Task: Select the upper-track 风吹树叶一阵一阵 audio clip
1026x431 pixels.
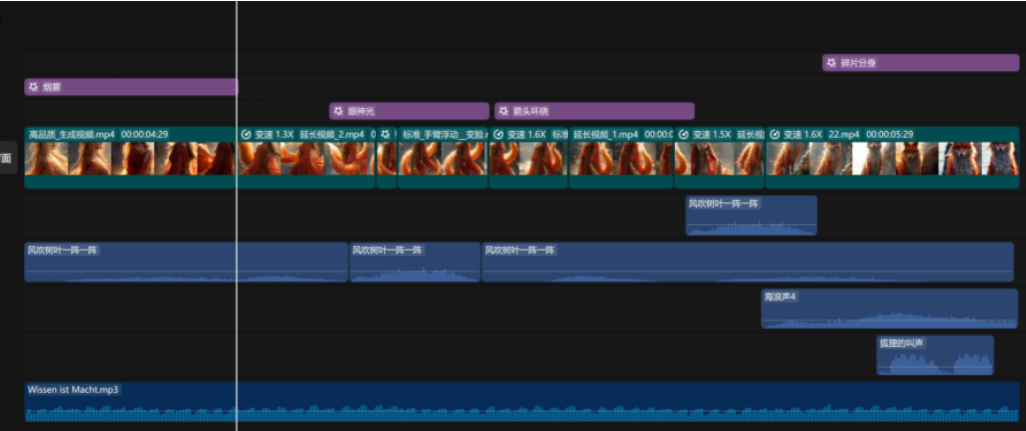Action: pyautogui.click(x=750, y=216)
